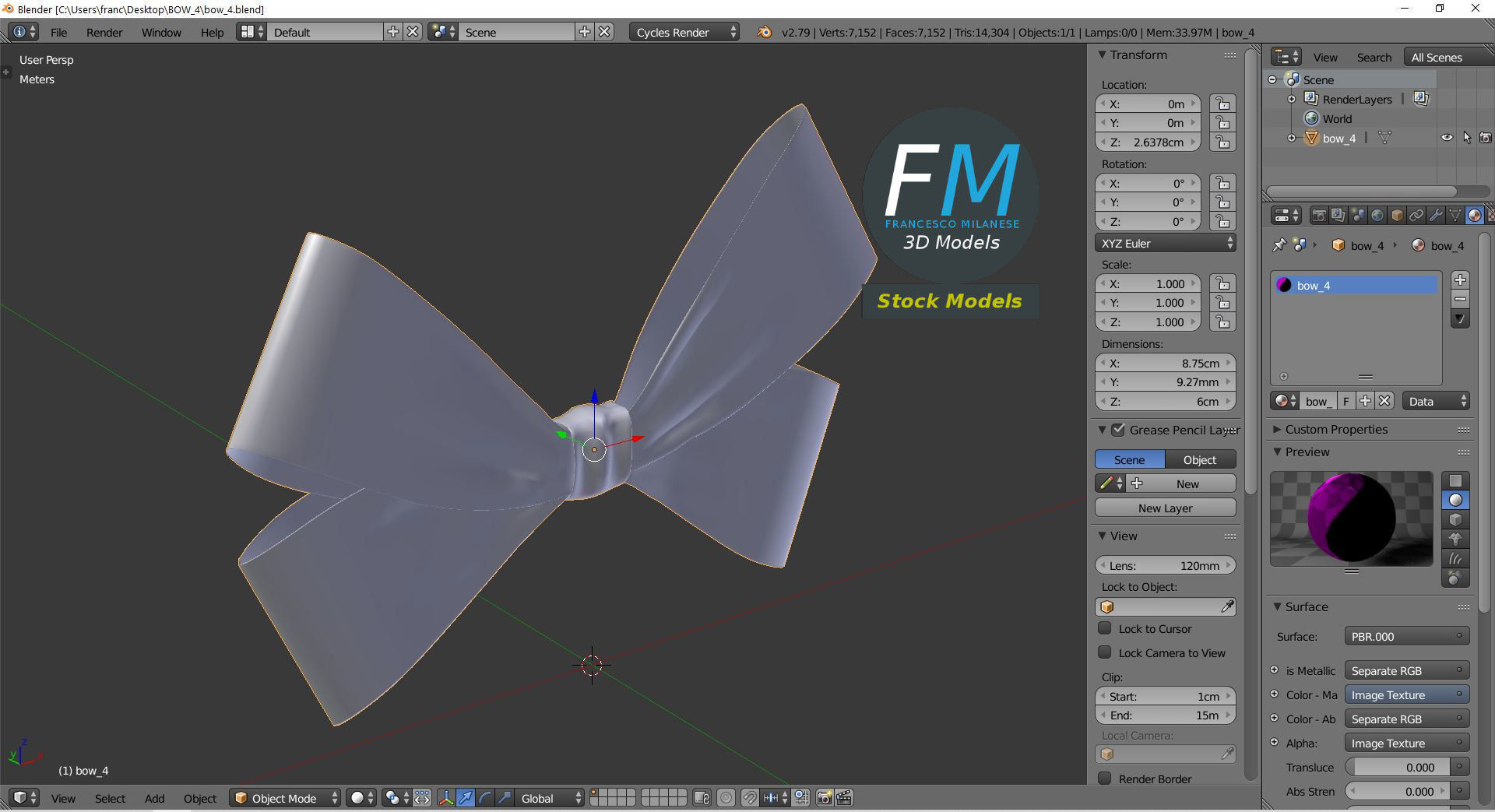Open the Material properties tab sphere icon
This screenshot has width=1495, height=812.
point(1475,215)
